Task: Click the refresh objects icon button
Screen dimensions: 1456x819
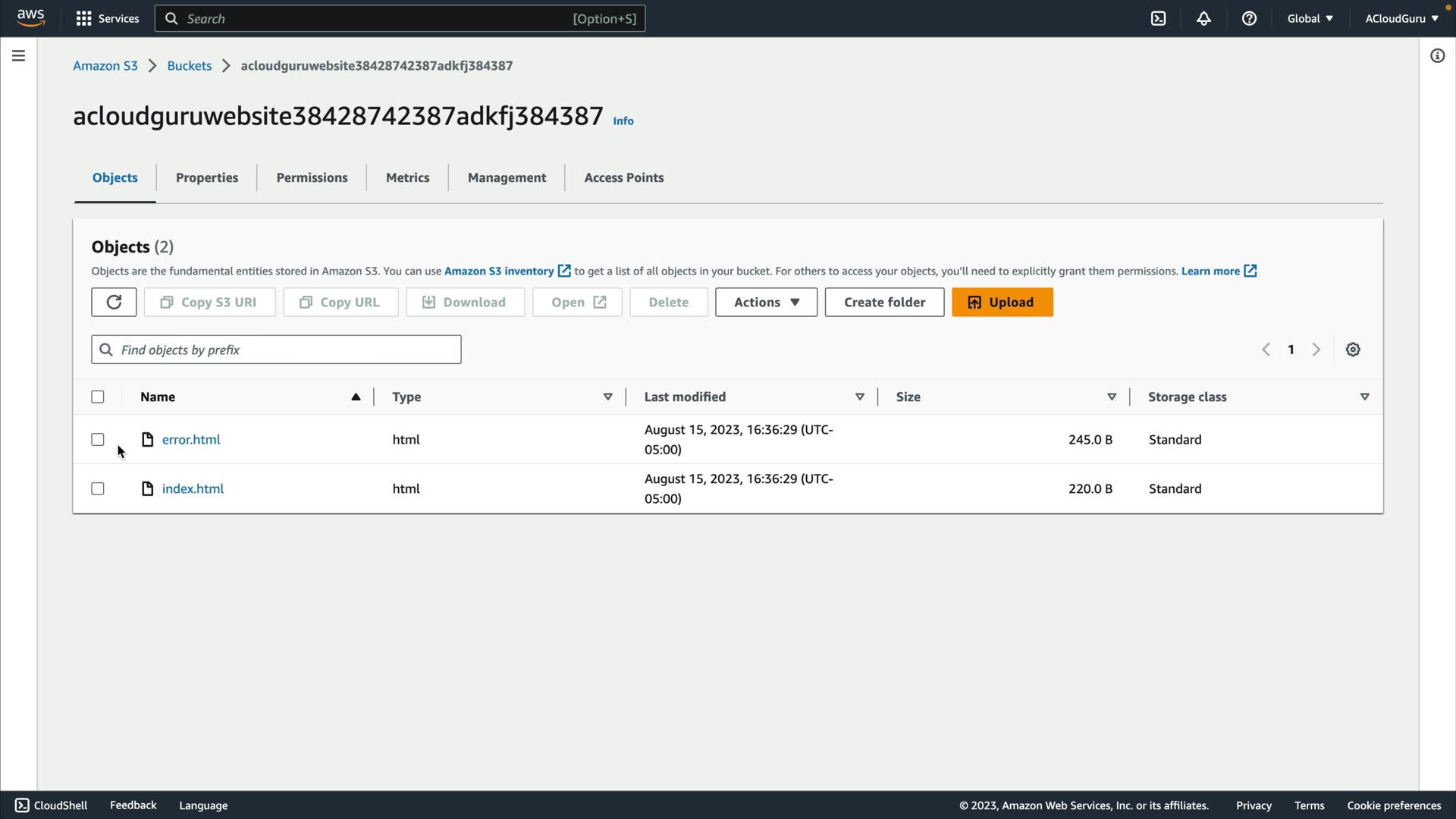Action: [114, 302]
